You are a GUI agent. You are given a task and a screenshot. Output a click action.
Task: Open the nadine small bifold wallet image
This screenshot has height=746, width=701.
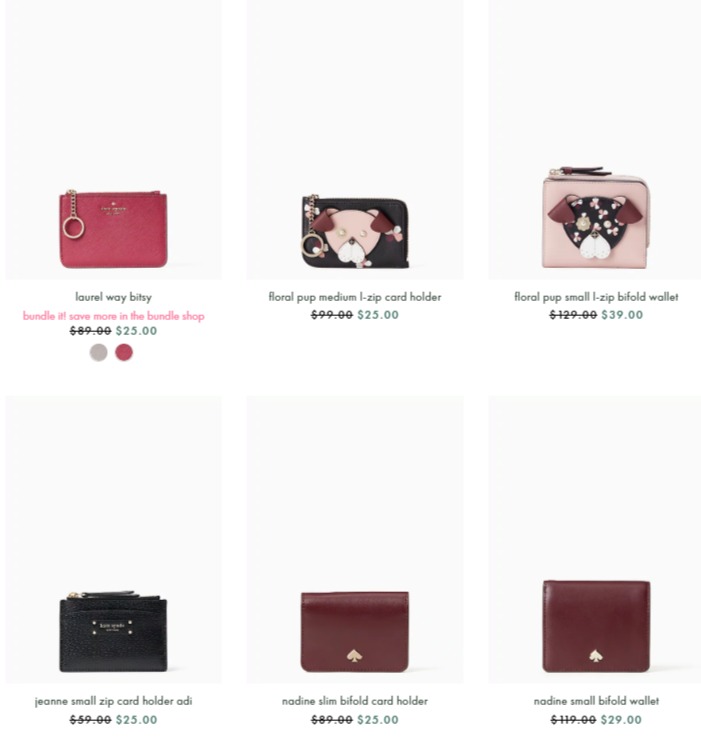[595, 540]
